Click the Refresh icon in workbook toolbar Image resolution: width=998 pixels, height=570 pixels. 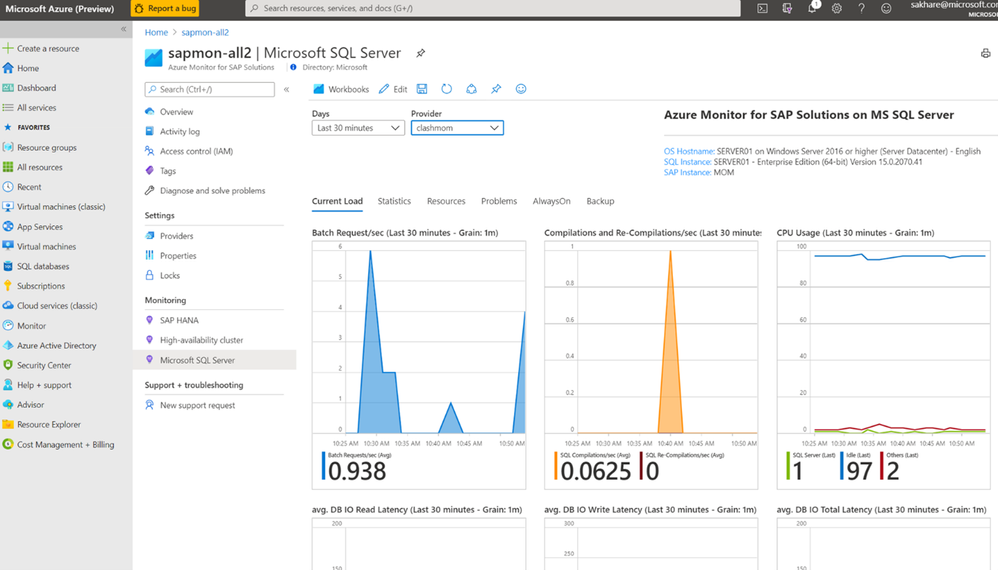[446, 89]
